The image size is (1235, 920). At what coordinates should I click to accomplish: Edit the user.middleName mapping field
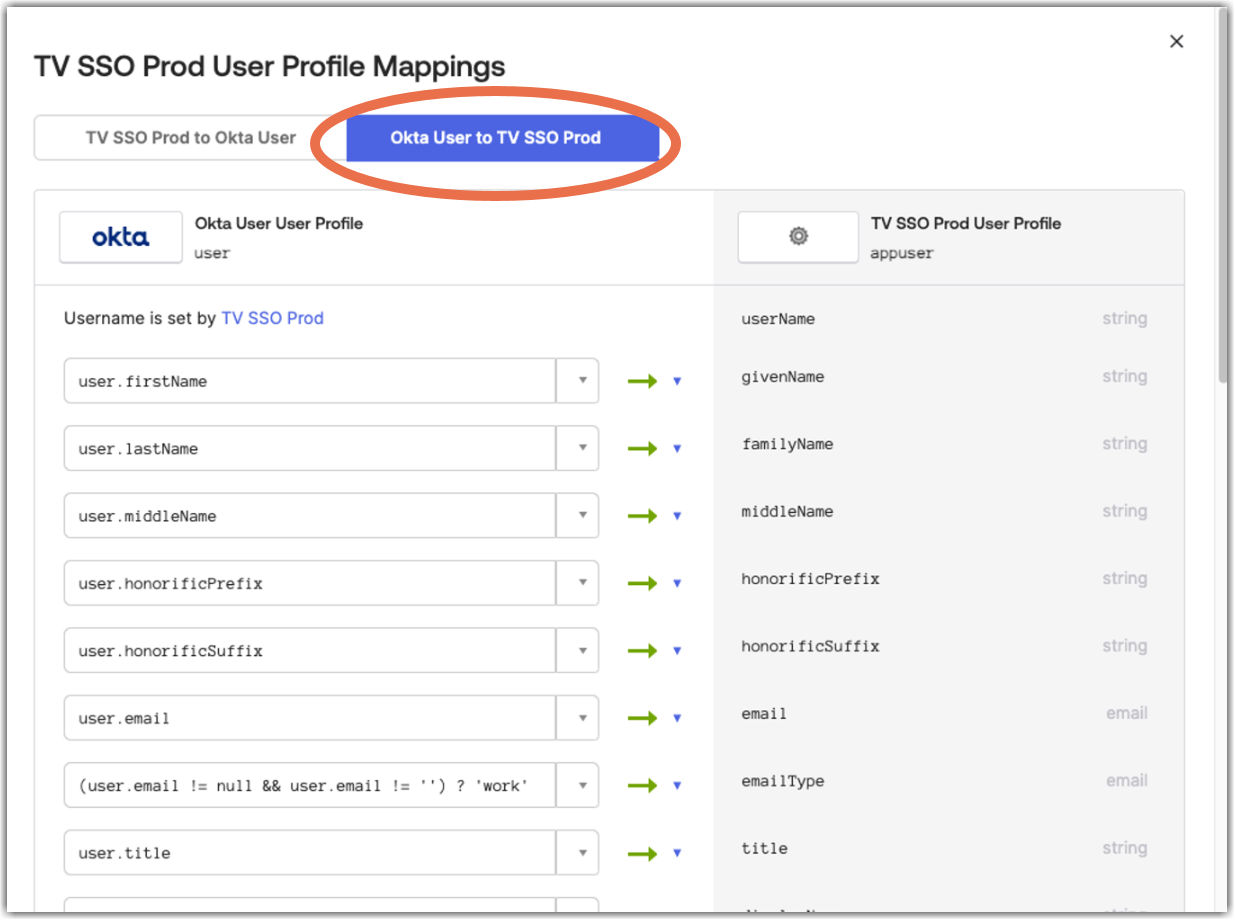pos(310,516)
